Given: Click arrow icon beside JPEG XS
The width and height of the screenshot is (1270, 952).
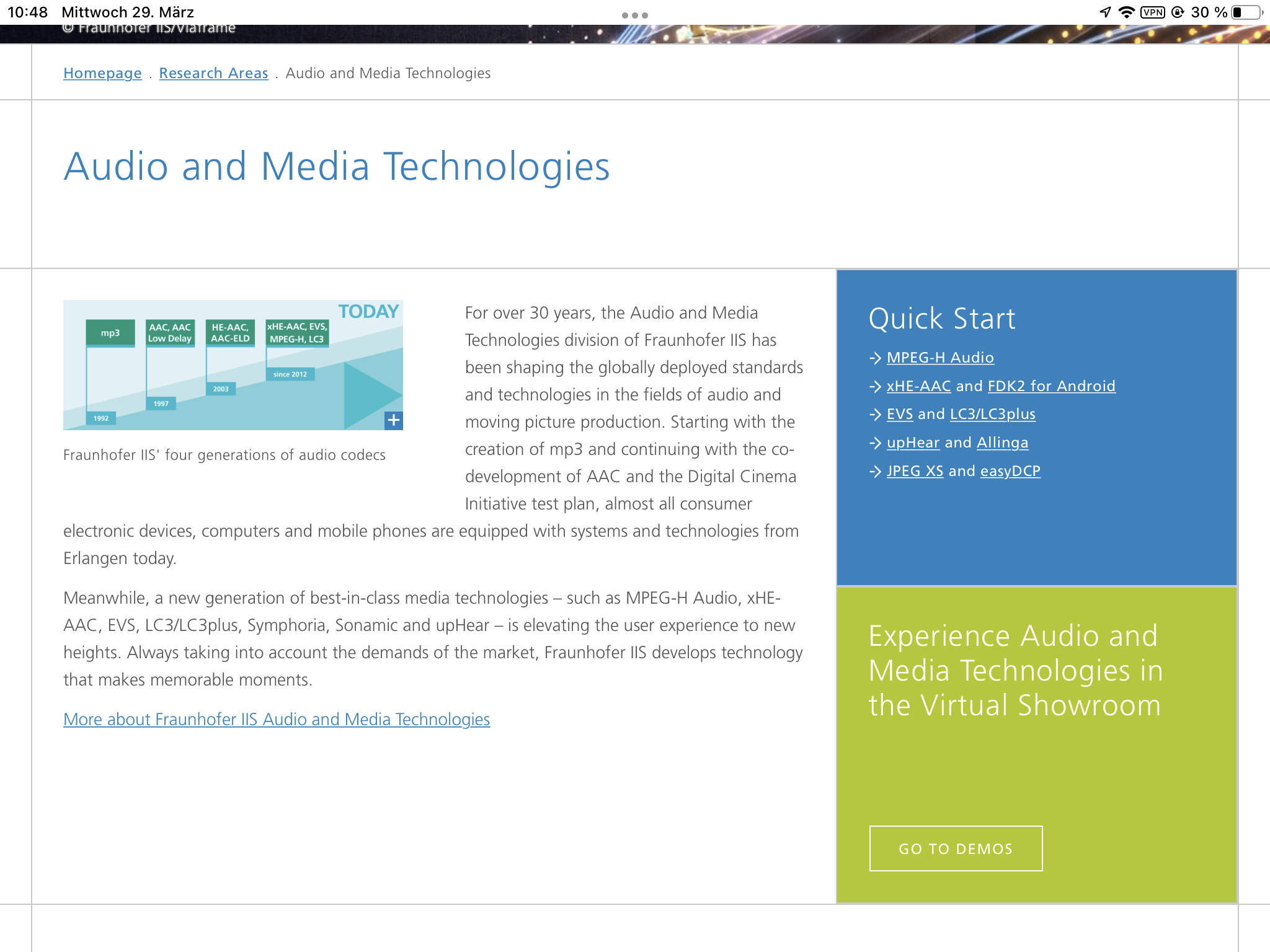Looking at the screenshot, I should [x=876, y=471].
